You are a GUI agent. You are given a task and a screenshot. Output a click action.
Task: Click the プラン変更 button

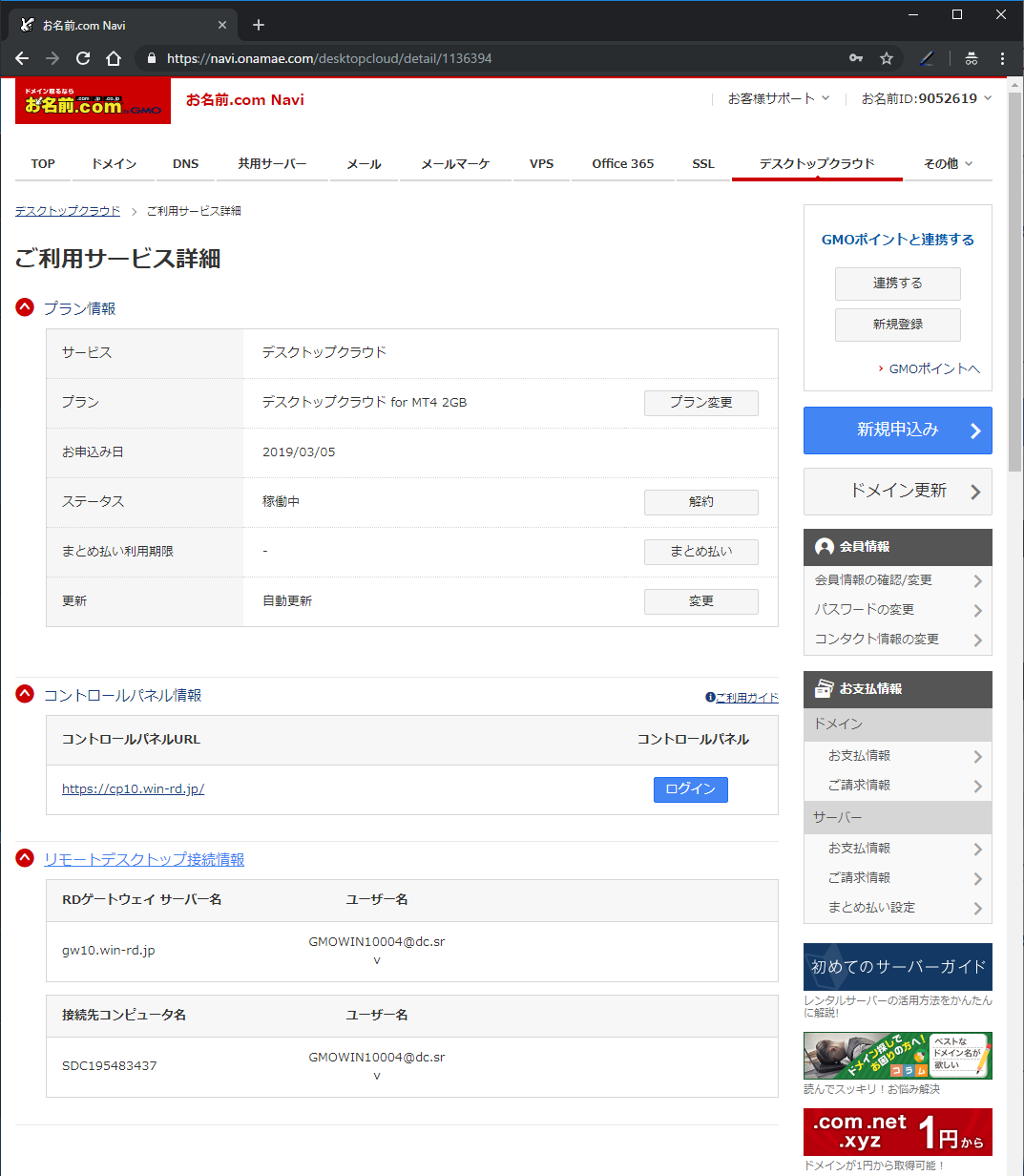pos(701,403)
